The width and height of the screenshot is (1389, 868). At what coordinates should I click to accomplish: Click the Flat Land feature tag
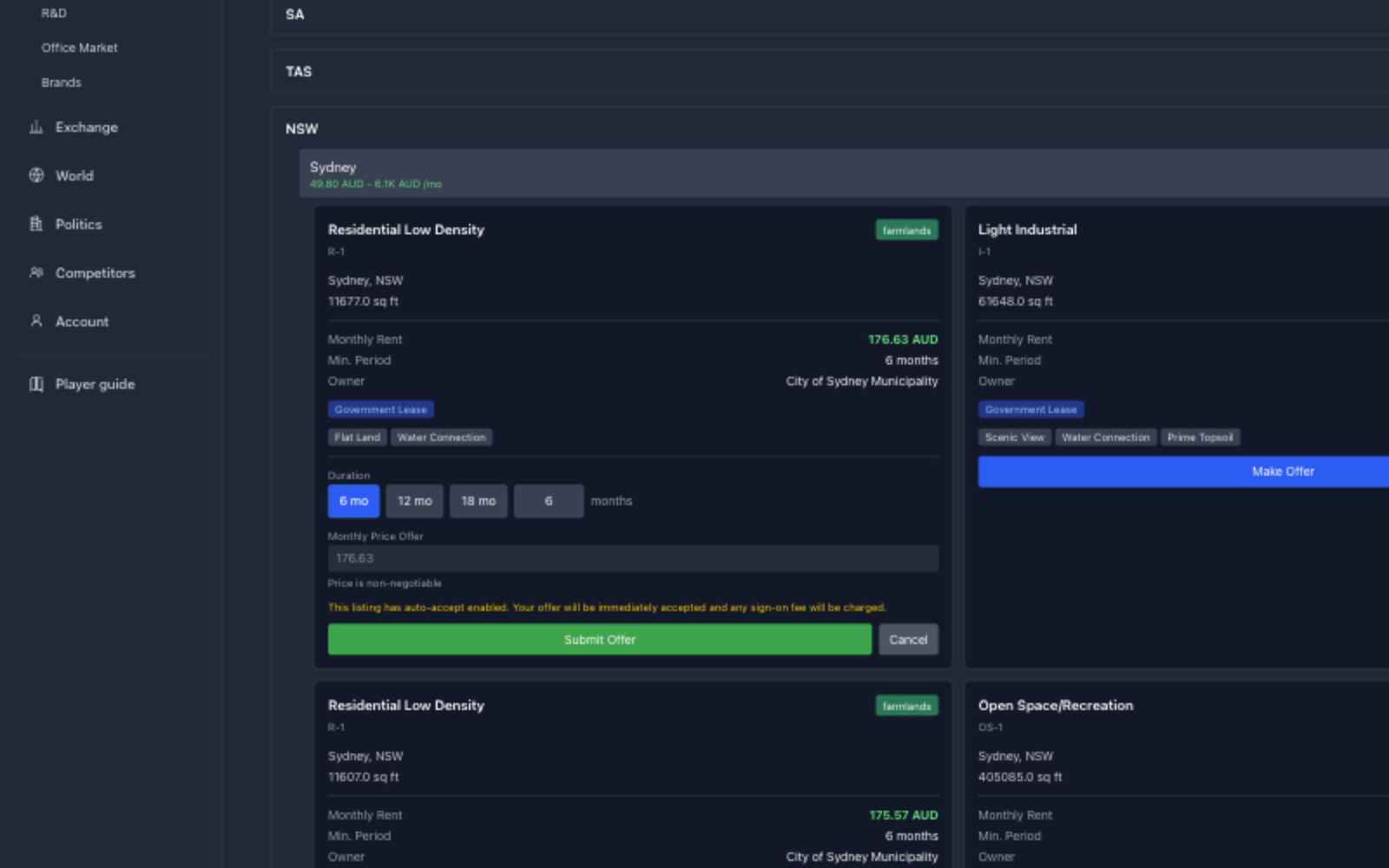(357, 437)
